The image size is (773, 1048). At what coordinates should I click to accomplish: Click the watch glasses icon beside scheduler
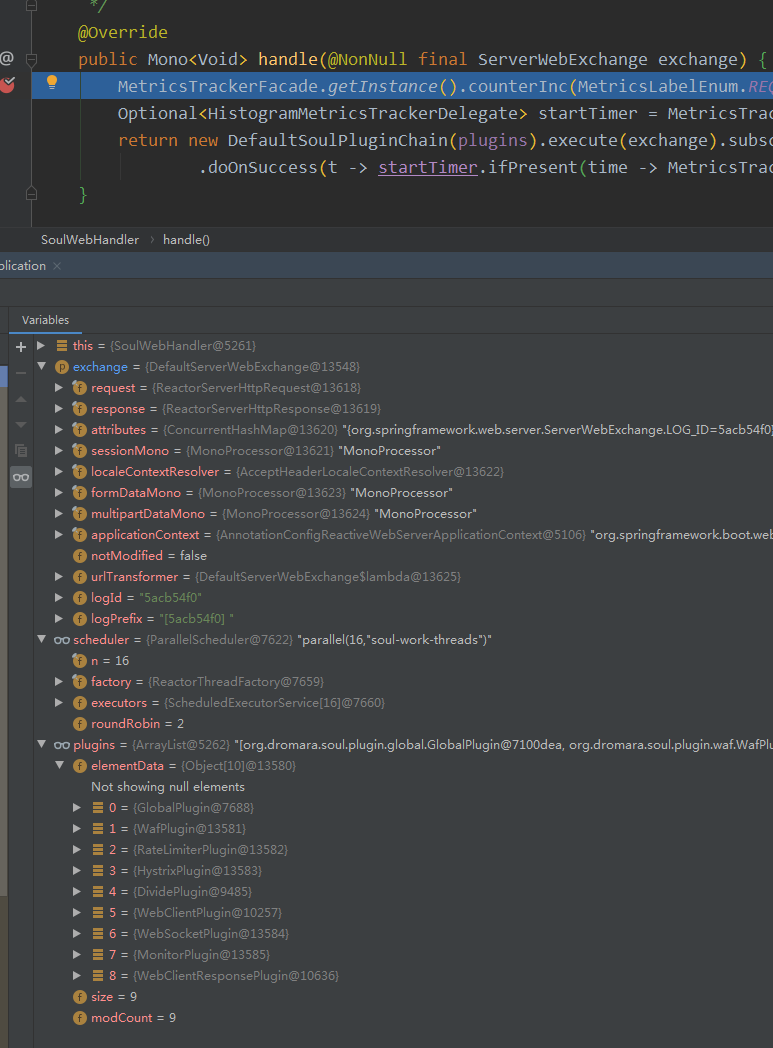61,640
